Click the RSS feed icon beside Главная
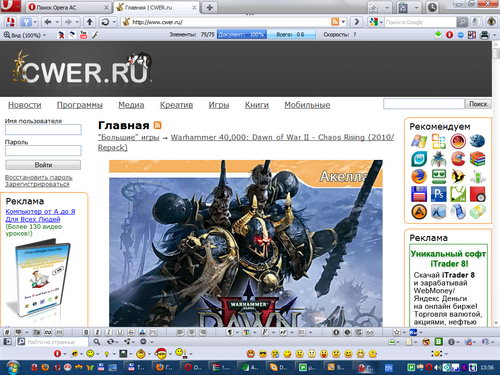Image resolution: width=500 pixels, height=375 pixels. click(158, 125)
